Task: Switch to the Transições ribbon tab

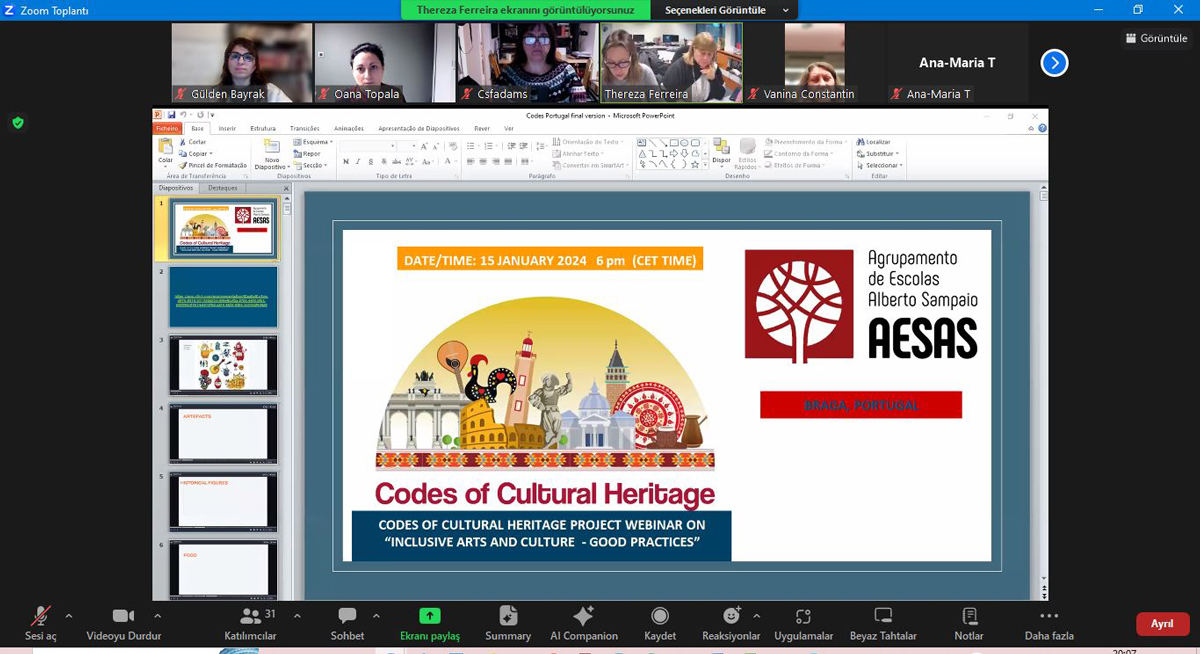Action: pos(305,128)
